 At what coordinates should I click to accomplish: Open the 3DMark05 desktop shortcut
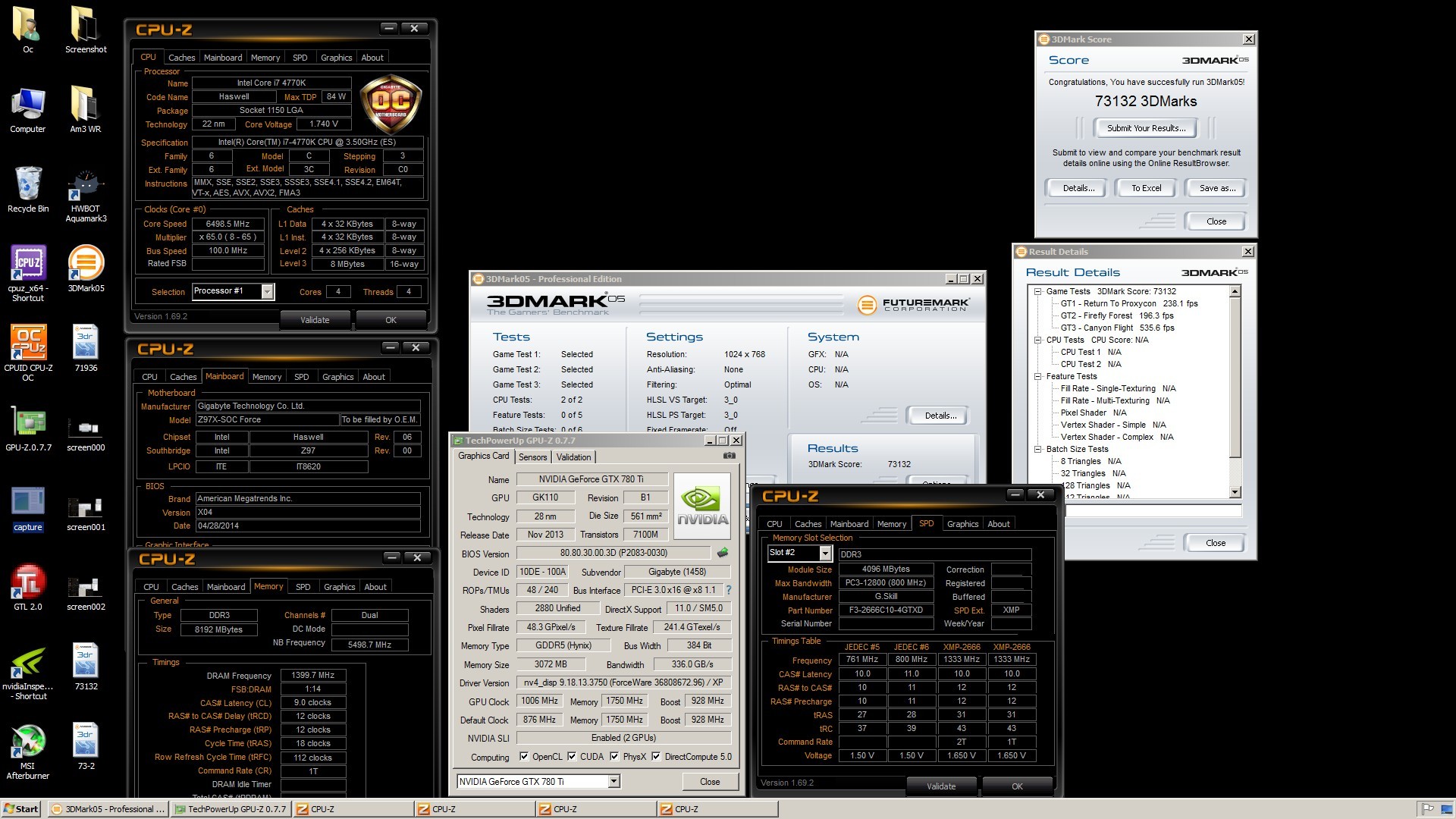coord(86,264)
